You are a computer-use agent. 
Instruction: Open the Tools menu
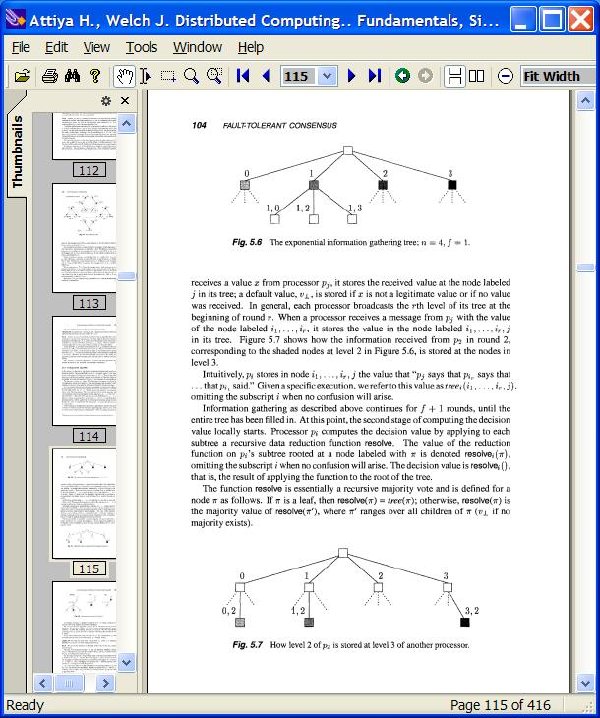coord(142,47)
